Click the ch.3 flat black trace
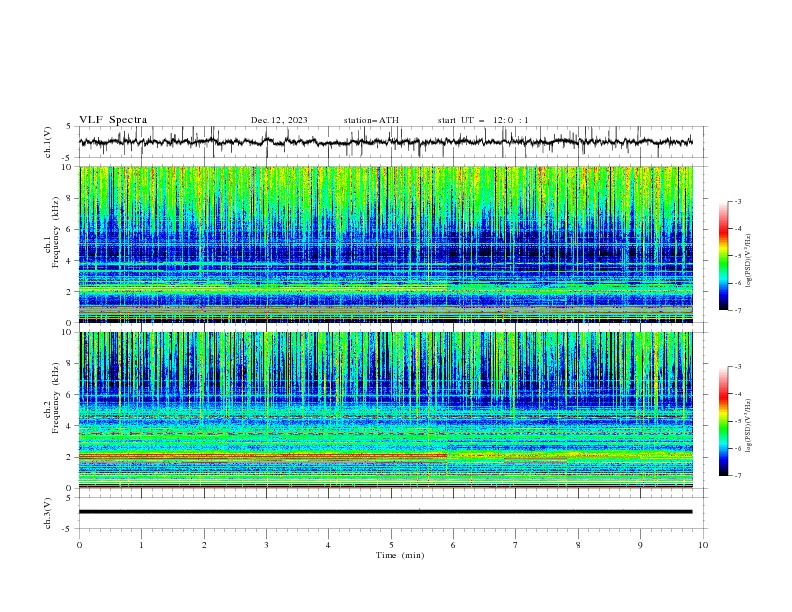 [385, 512]
